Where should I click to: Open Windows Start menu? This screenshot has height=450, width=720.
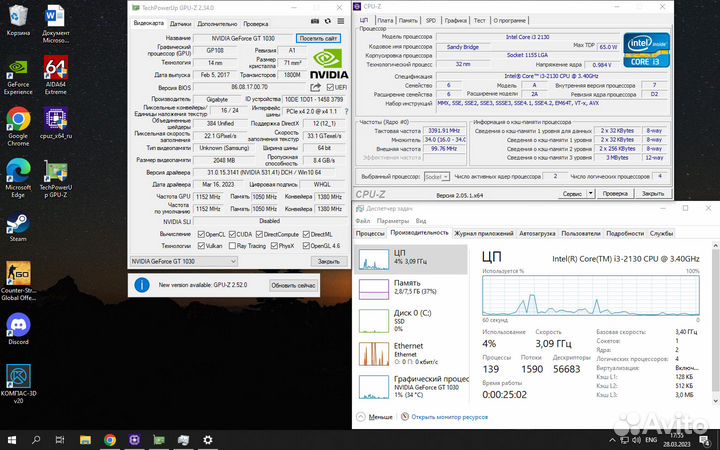point(12,440)
